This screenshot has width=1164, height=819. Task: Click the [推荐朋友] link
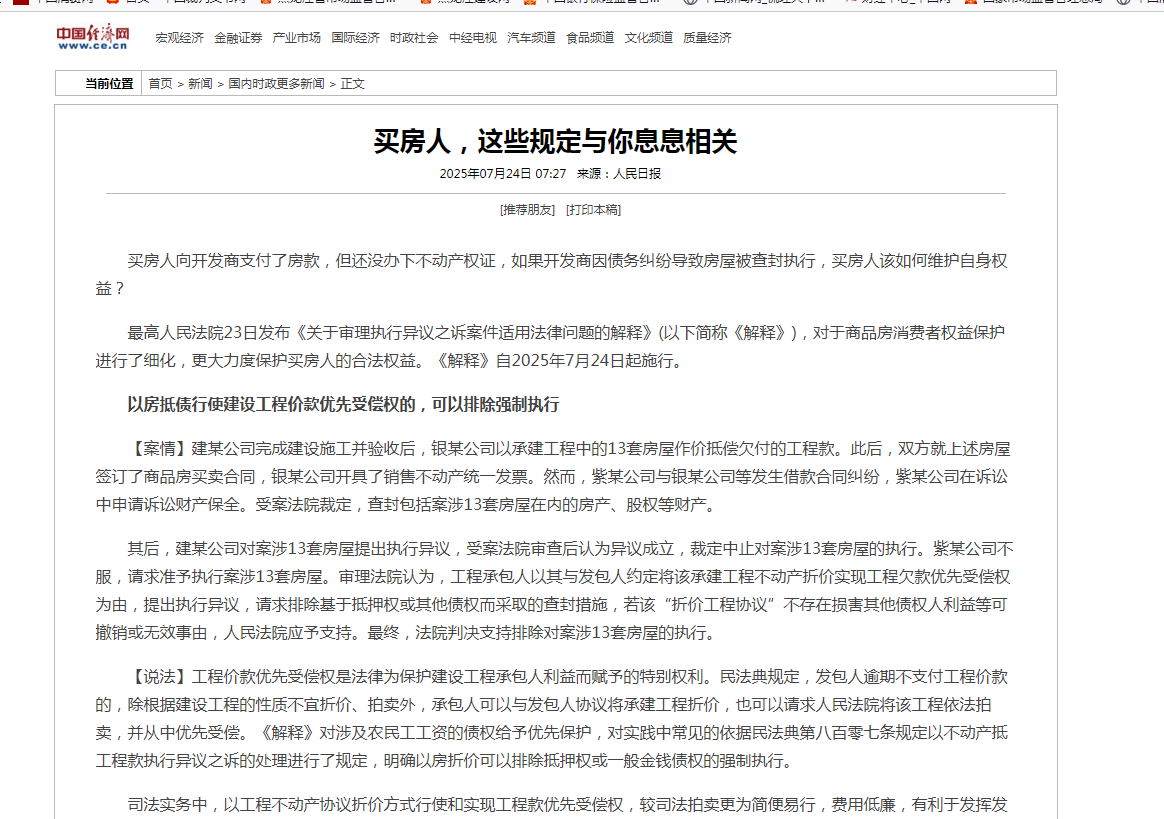coord(527,210)
